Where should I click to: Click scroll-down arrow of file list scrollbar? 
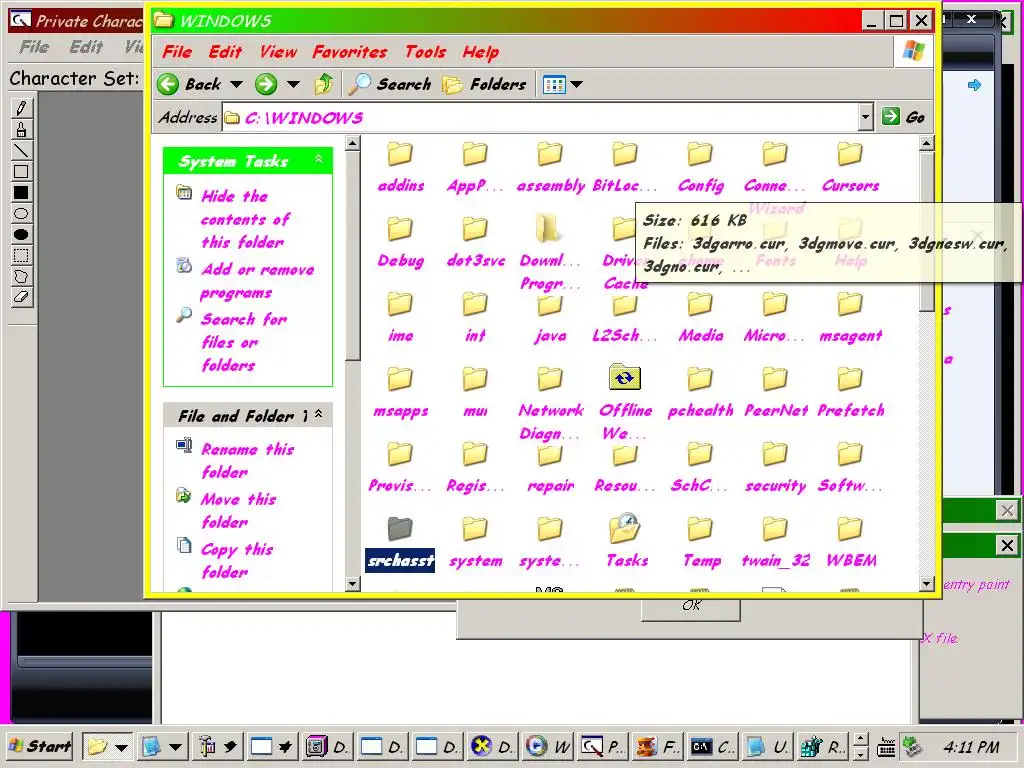tap(926, 583)
